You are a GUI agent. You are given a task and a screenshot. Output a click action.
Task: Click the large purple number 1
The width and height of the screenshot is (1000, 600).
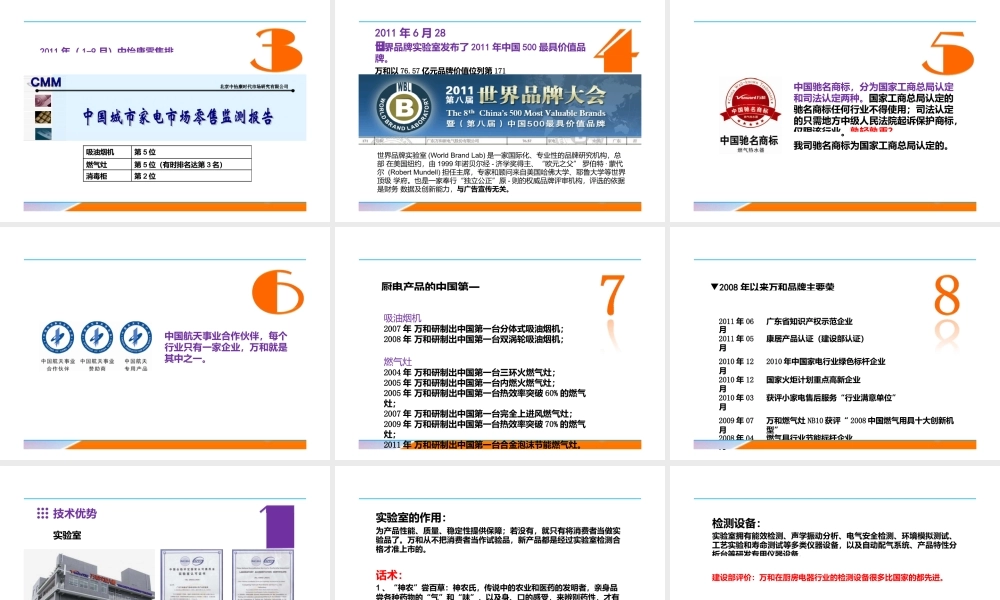[278, 527]
